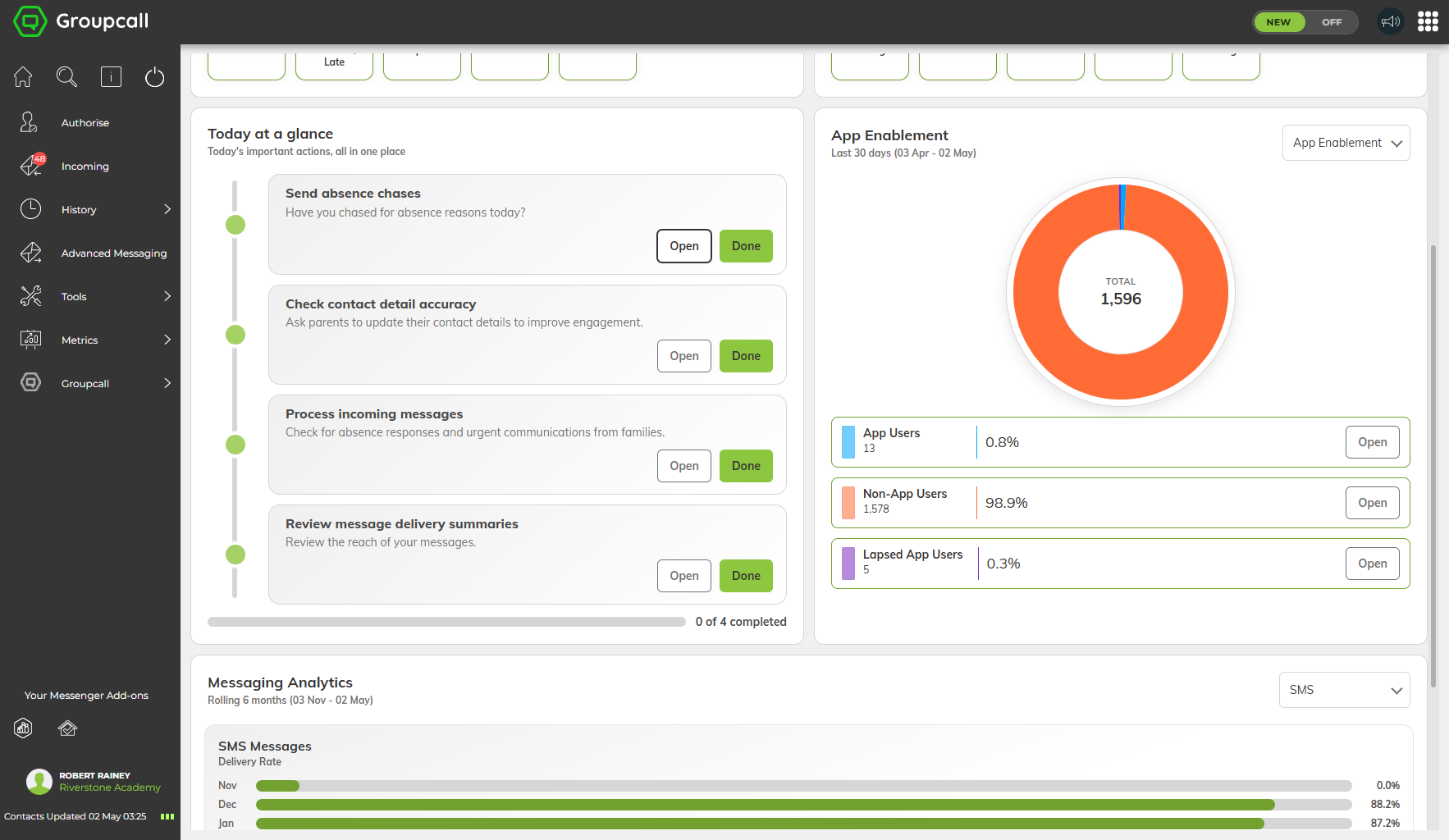
Task: Click the Process incoming messages timeline dot
Action: click(x=235, y=445)
